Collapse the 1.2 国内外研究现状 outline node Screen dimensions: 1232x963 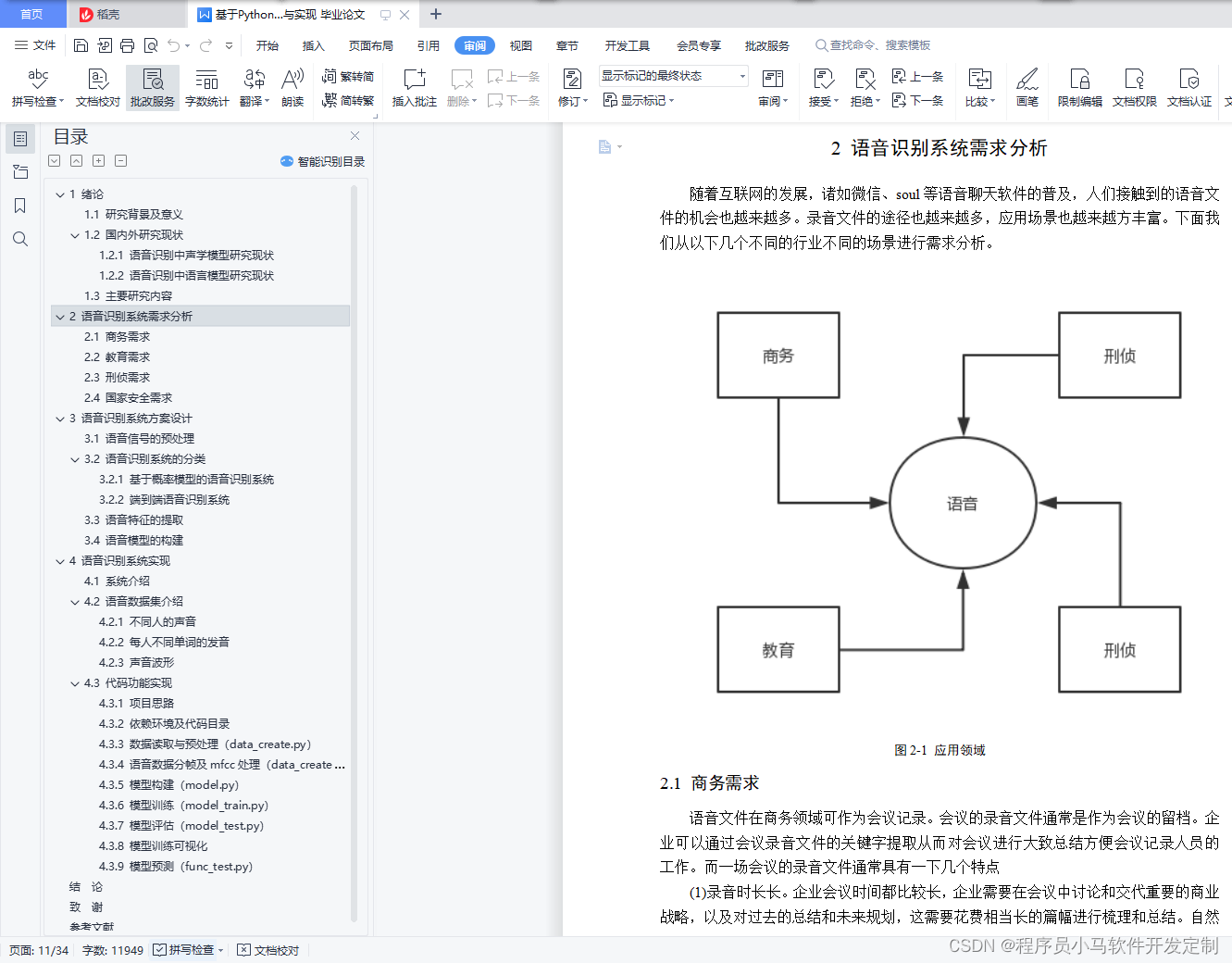[75, 235]
